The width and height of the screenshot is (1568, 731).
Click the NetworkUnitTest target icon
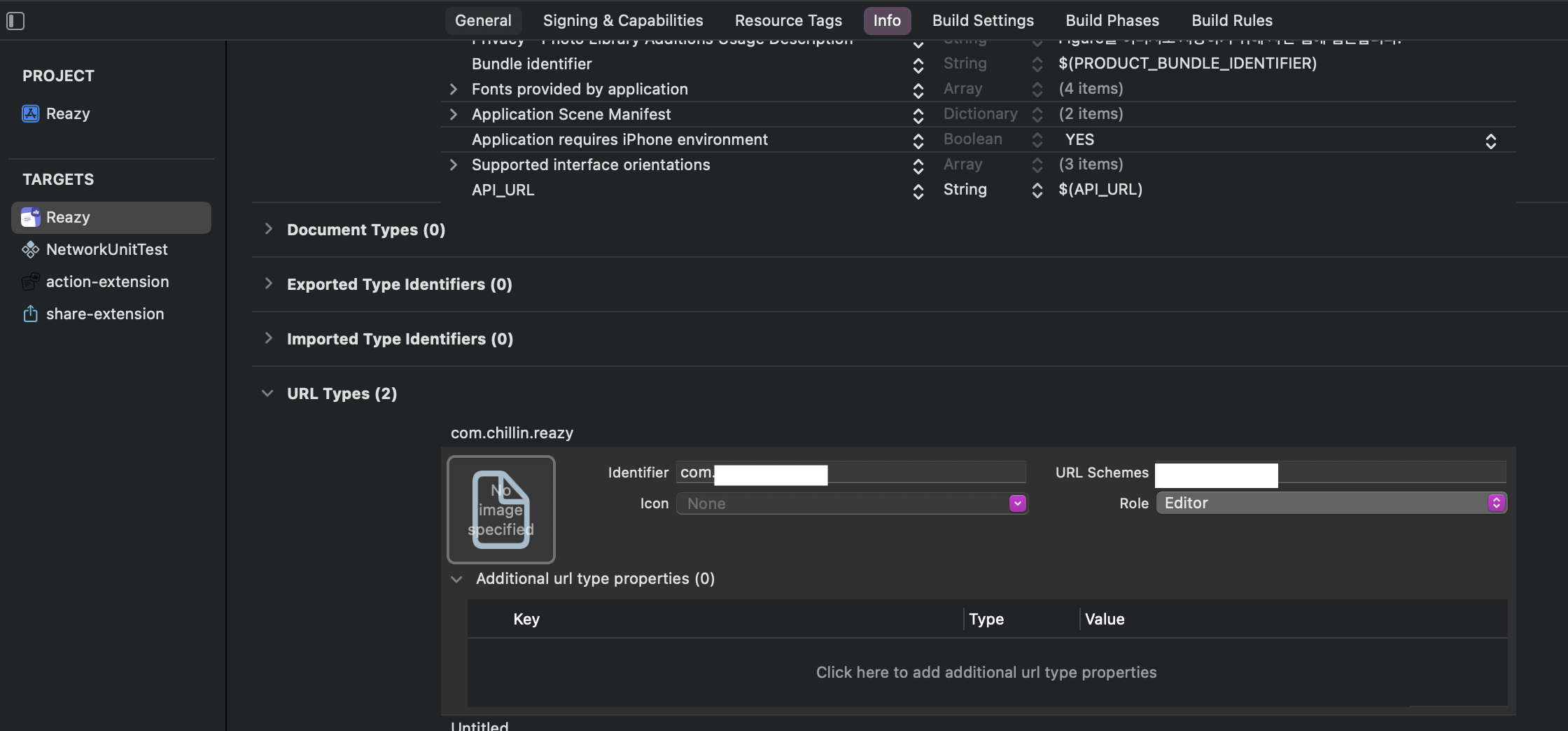tap(30, 249)
